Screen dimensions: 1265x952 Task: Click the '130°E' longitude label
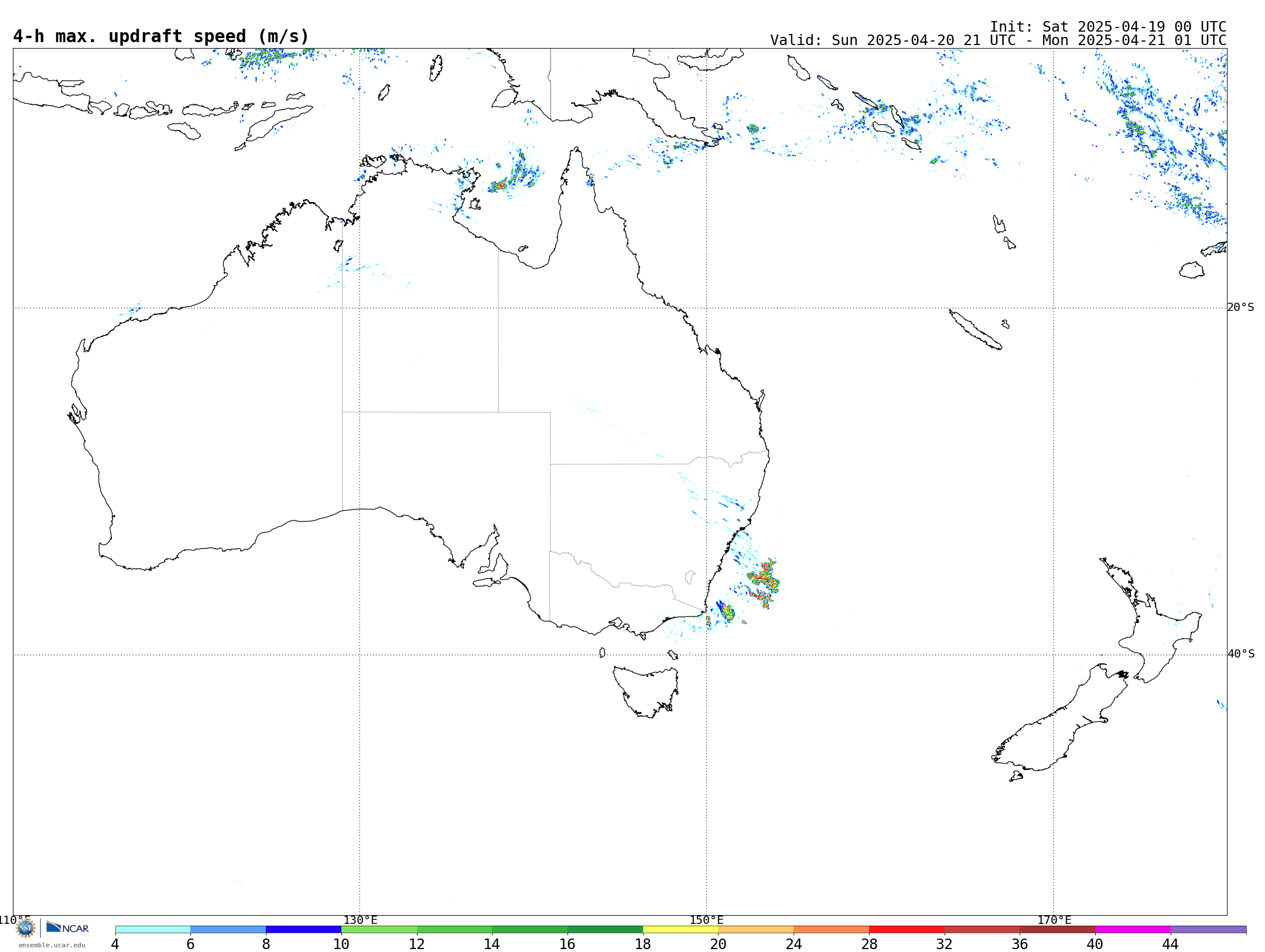click(360, 920)
